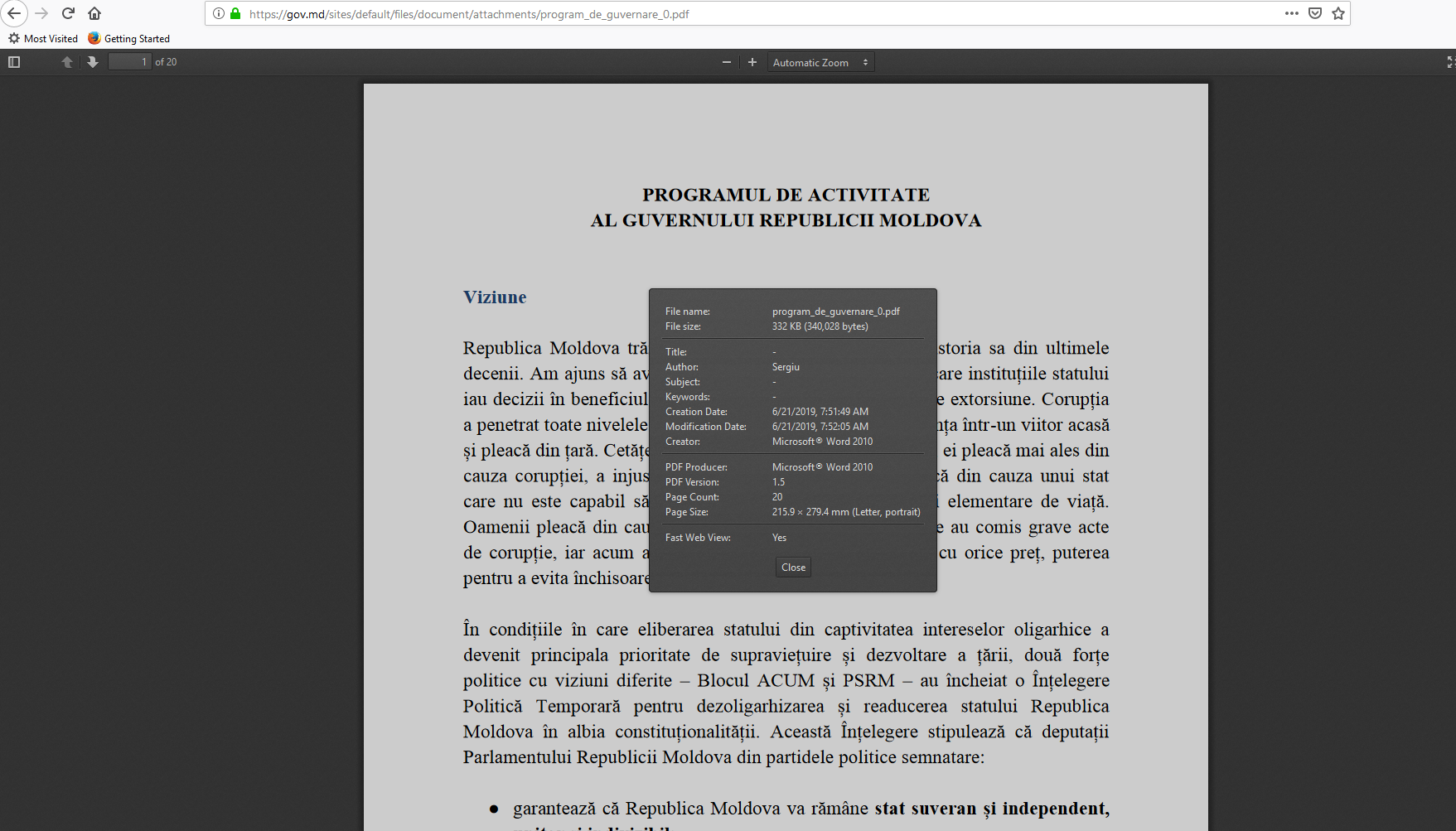Open the Firefox home page

click(94, 13)
